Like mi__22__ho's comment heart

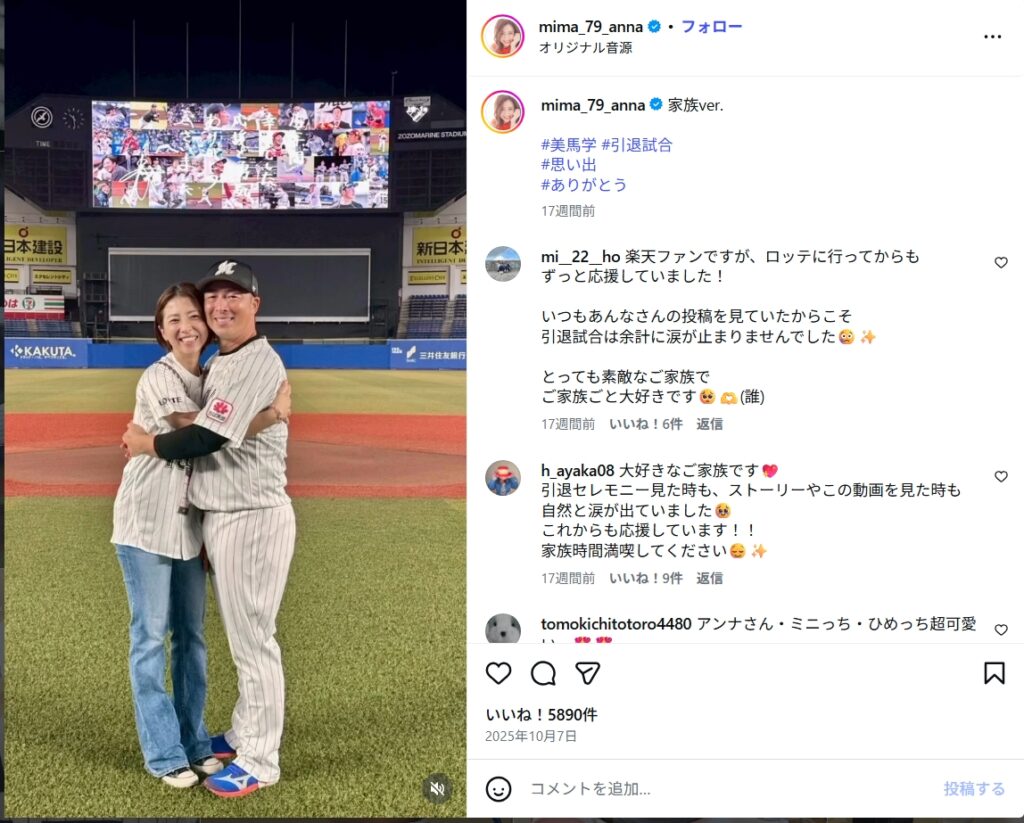1000,263
